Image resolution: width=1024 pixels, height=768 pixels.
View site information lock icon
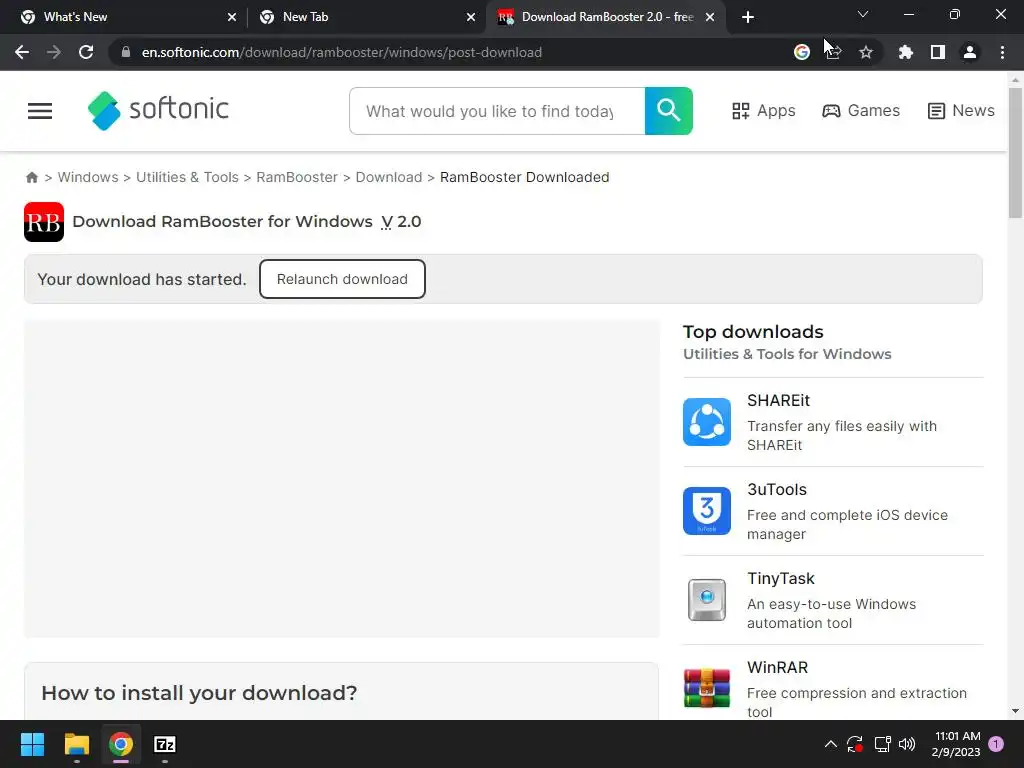click(x=126, y=52)
